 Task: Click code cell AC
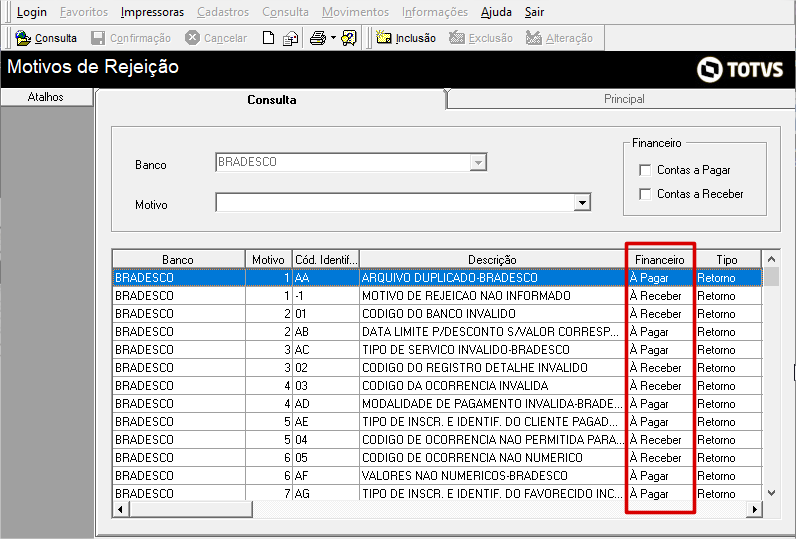[326, 350]
